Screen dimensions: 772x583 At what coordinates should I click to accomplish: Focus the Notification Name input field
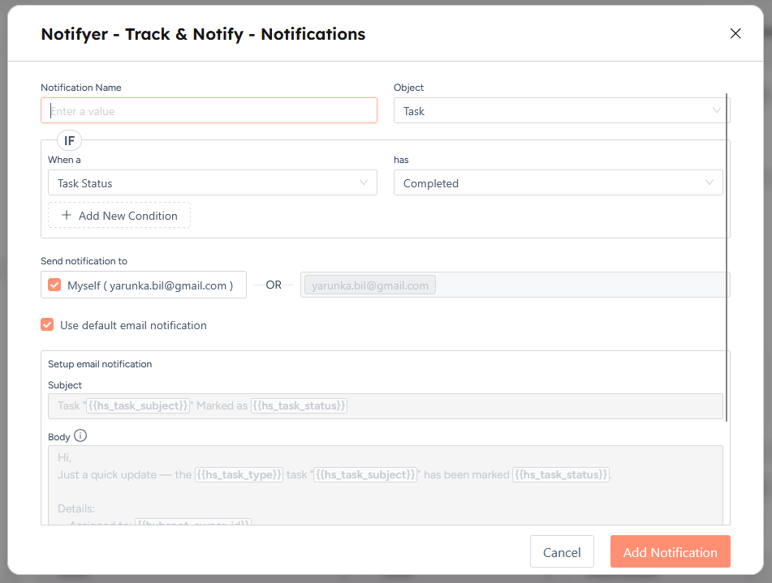[209, 111]
